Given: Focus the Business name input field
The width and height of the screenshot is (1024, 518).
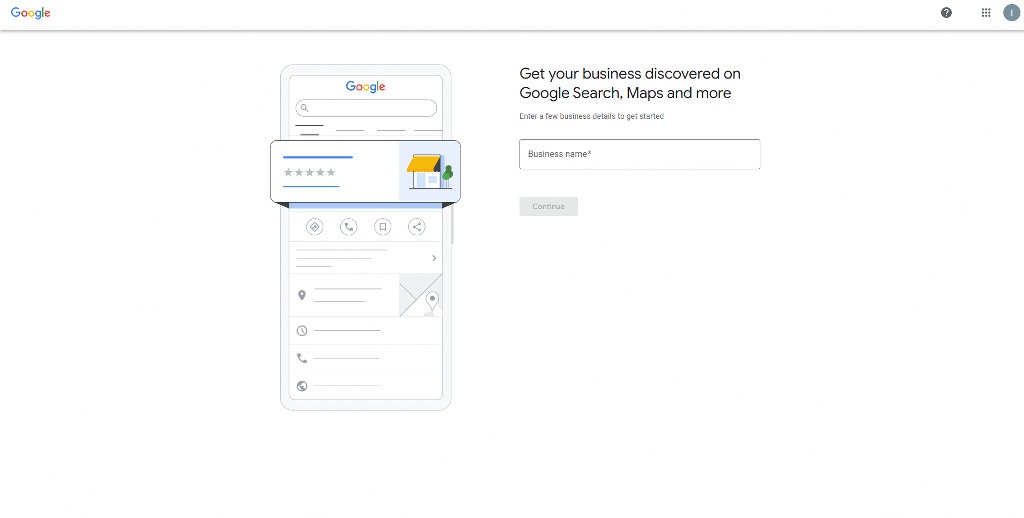Looking at the screenshot, I should [639, 154].
